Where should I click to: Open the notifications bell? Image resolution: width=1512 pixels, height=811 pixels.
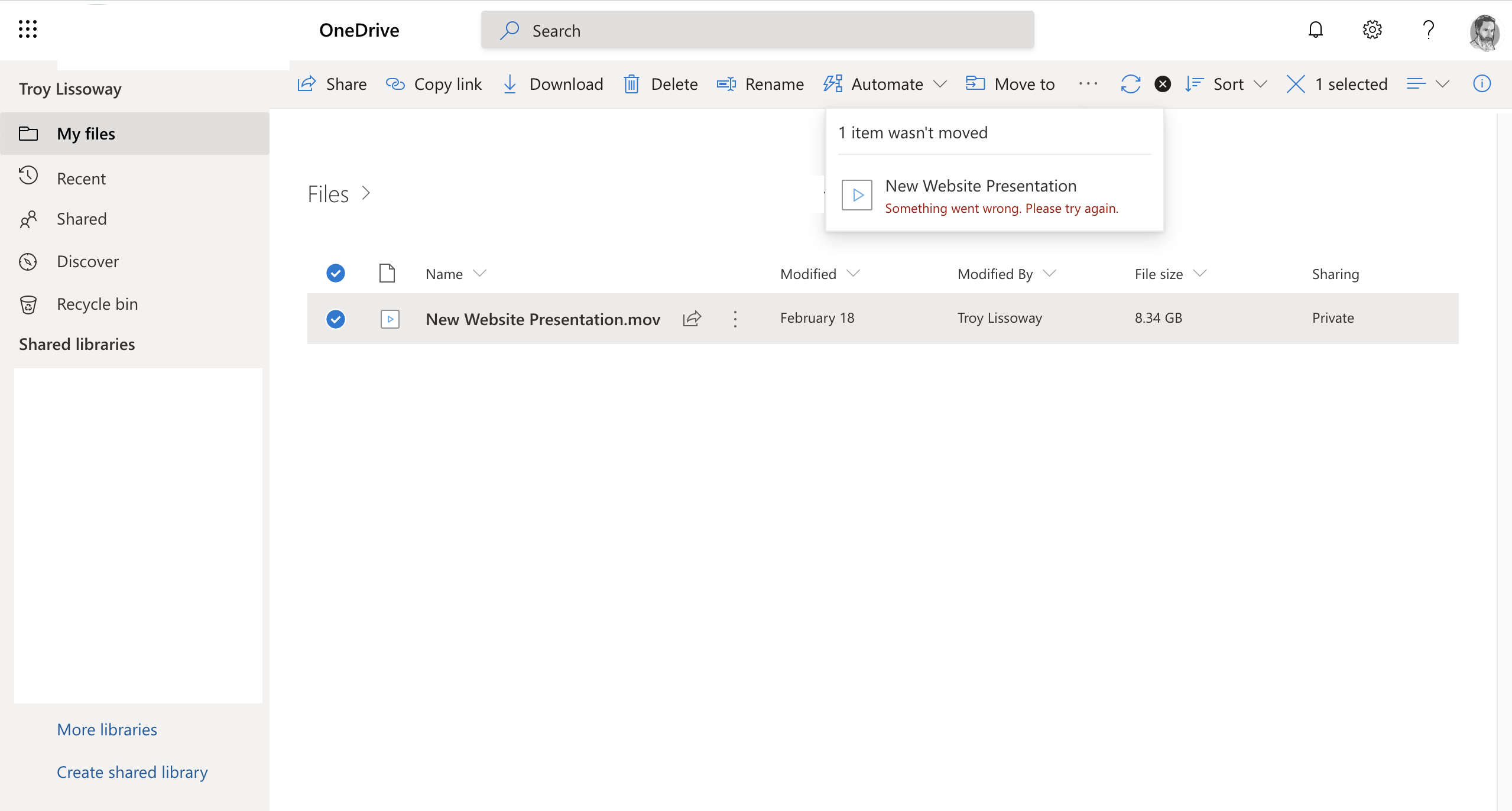(1315, 30)
